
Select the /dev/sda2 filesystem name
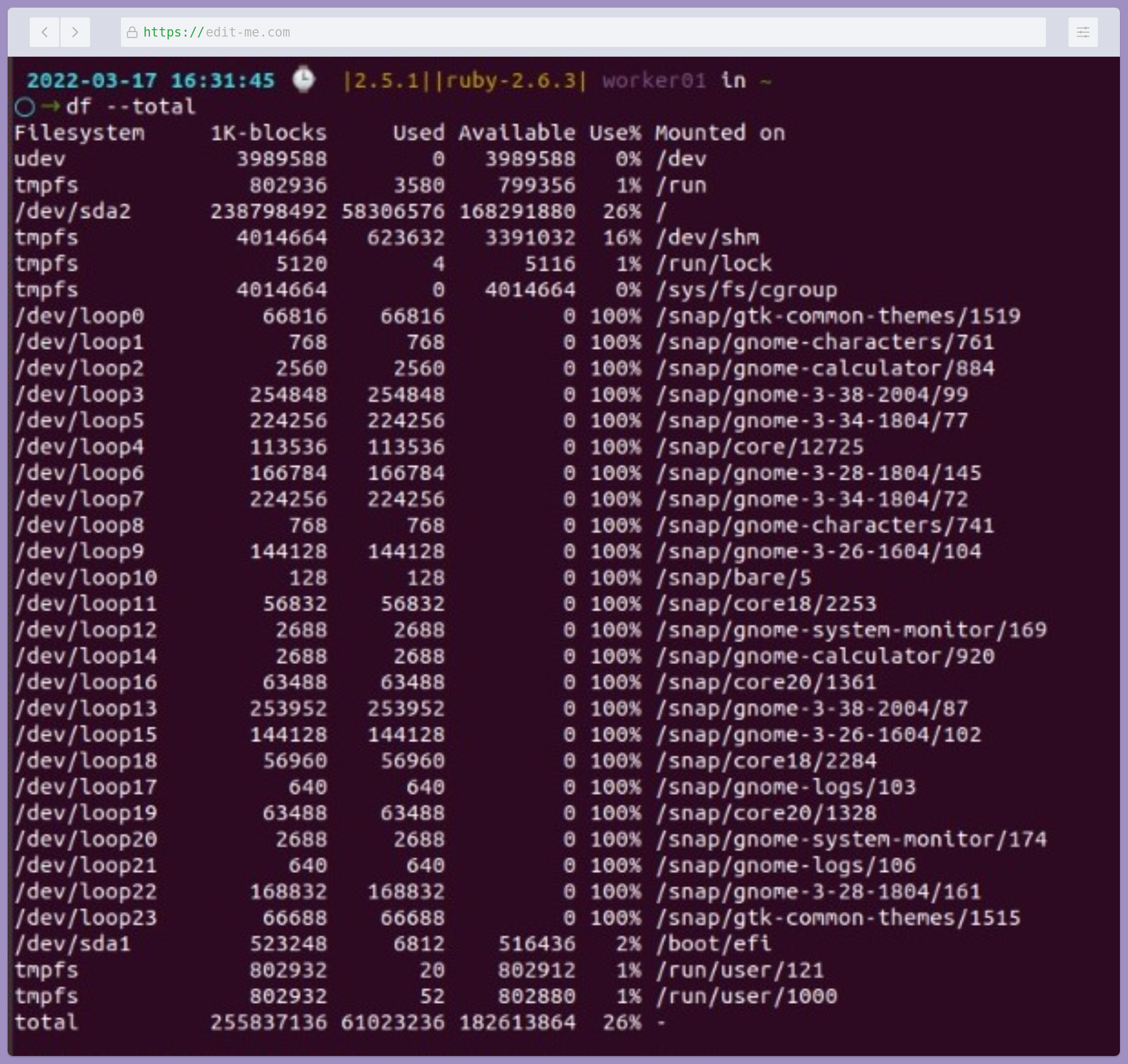(73, 211)
